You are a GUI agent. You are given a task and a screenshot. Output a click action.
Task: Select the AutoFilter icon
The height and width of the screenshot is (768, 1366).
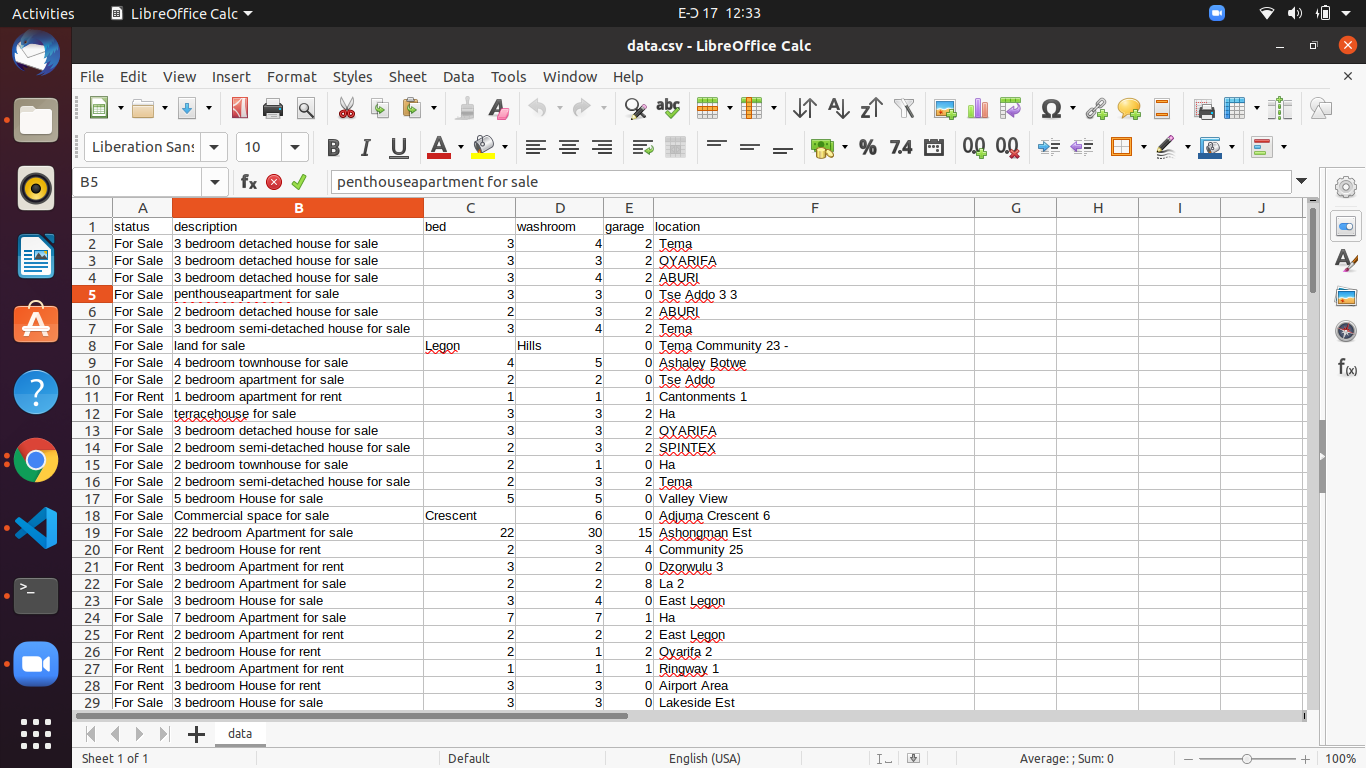(x=903, y=108)
